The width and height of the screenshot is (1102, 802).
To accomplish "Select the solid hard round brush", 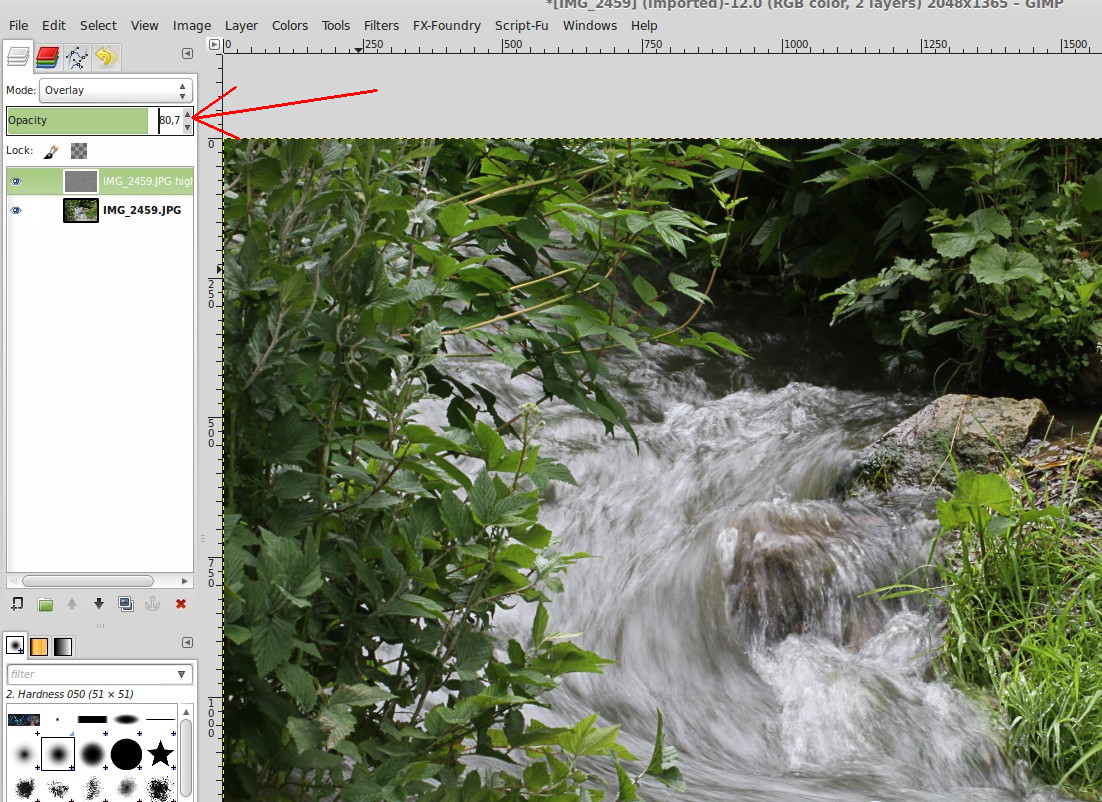I will (127, 754).
